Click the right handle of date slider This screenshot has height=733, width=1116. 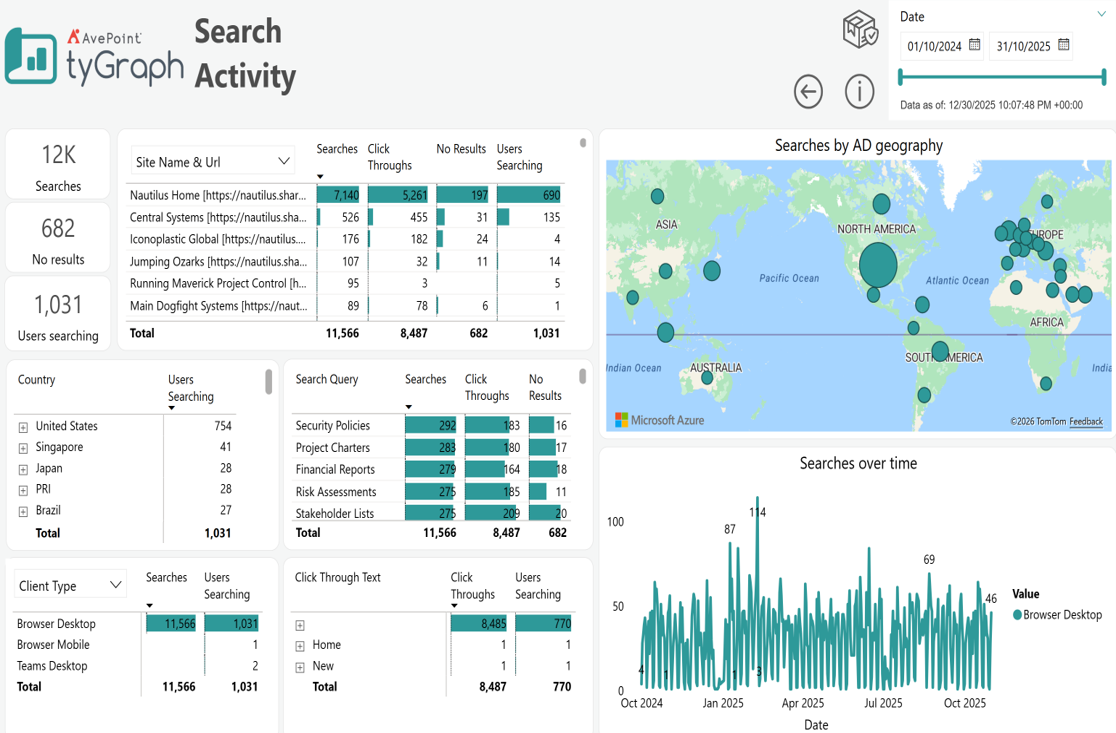(1104, 77)
